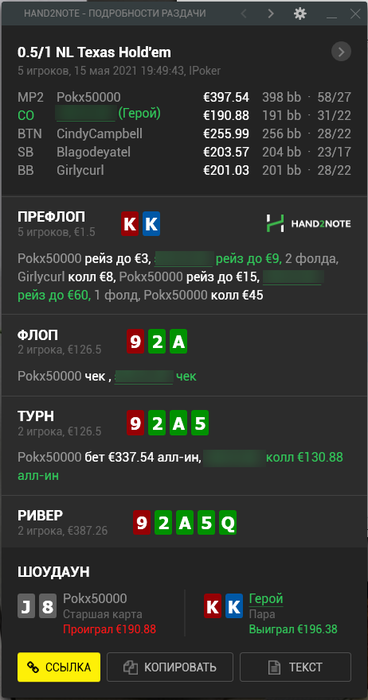Go to the next hand with right arrow
The height and width of the screenshot is (700, 368).
tap(271, 13)
